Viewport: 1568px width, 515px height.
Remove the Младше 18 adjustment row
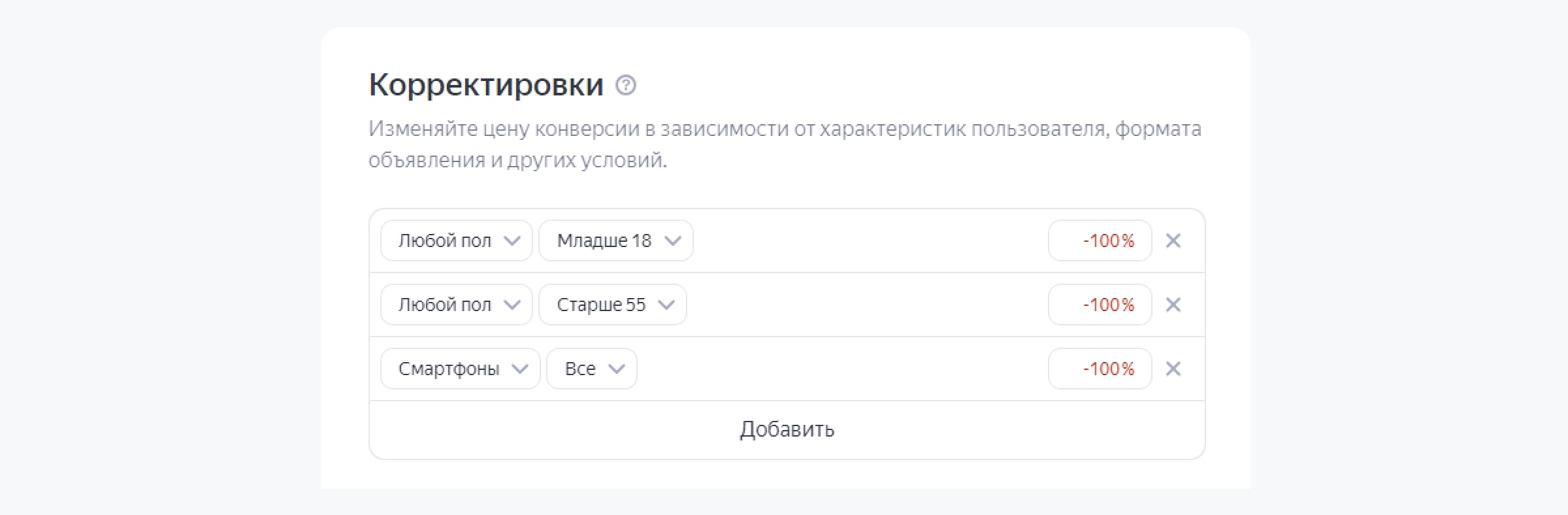1173,241
